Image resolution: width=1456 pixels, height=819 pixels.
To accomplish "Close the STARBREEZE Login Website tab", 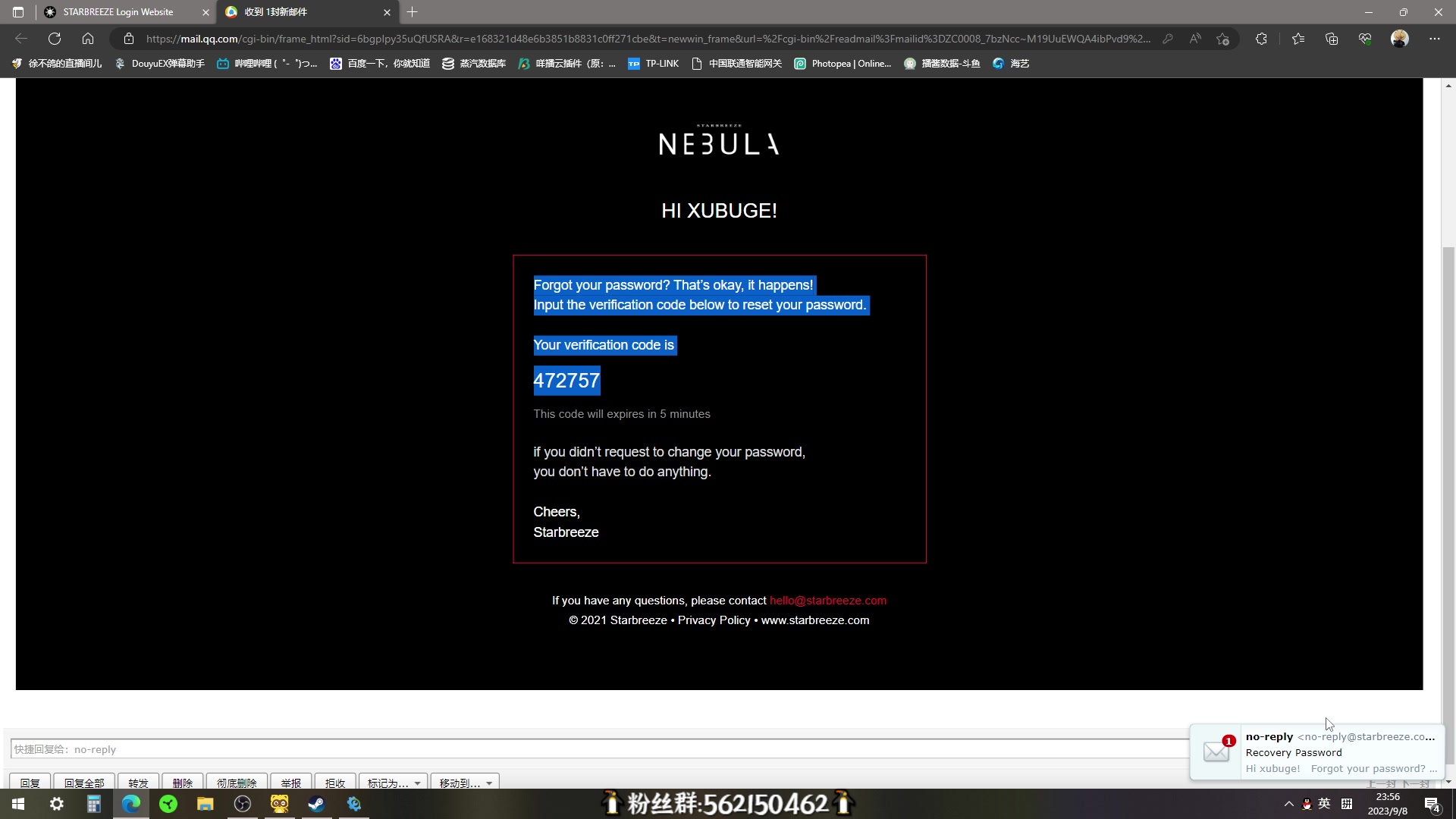I will [x=206, y=12].
